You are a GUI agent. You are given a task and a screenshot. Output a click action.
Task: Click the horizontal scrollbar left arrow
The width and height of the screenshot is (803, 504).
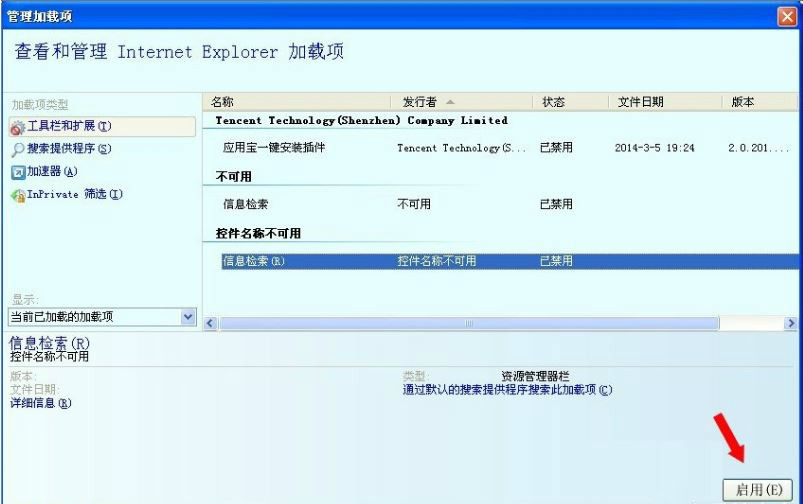(210, 323)
